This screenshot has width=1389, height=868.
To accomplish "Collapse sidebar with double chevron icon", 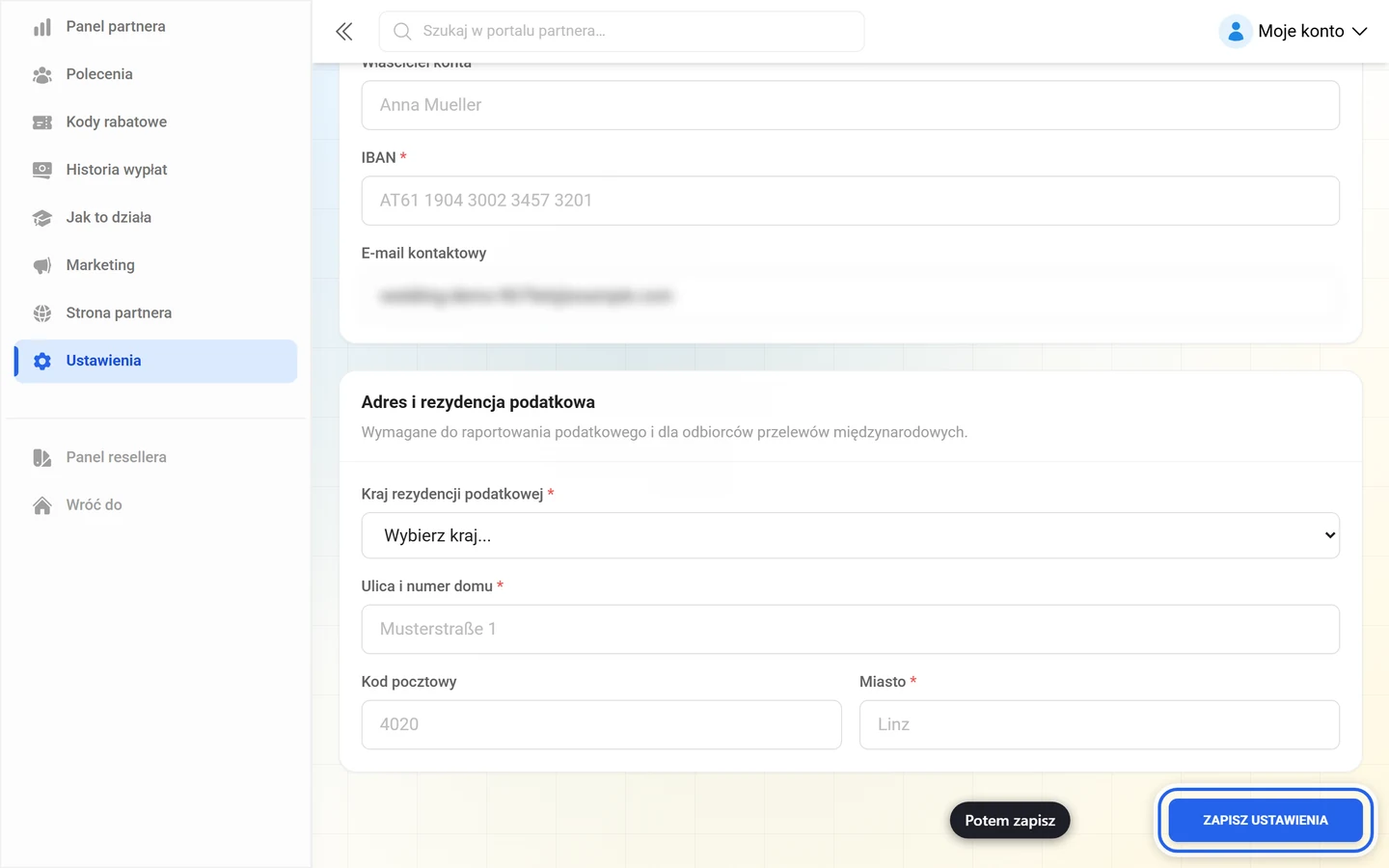I will click(x=344, y=32).
